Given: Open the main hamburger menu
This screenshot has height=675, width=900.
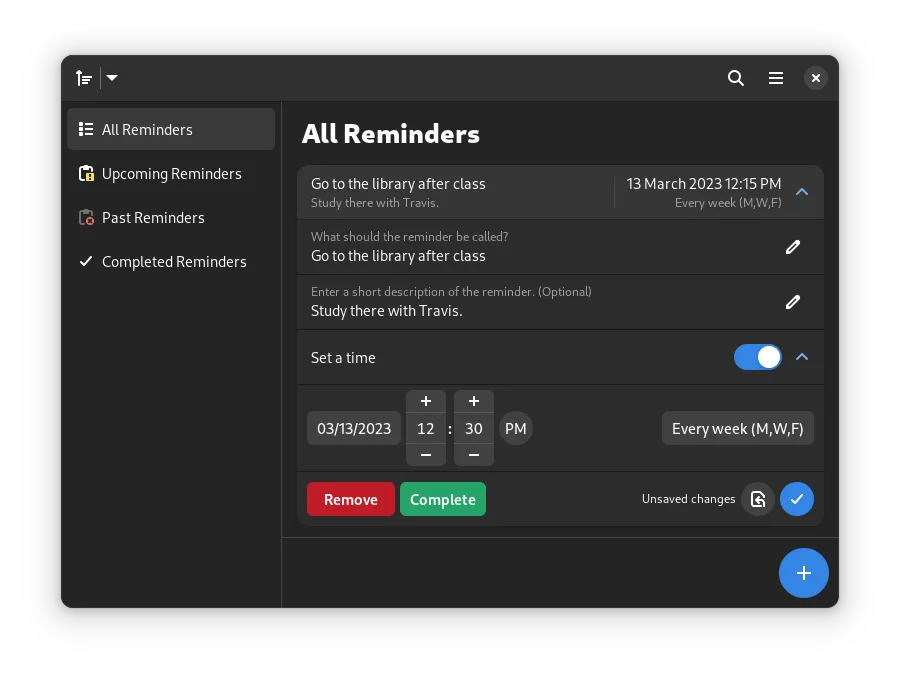Looking at the screenshot, I should 776,78.
